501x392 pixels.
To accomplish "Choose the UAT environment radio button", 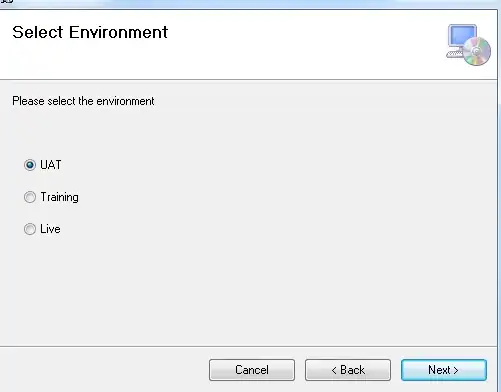I will pos(30,165).
